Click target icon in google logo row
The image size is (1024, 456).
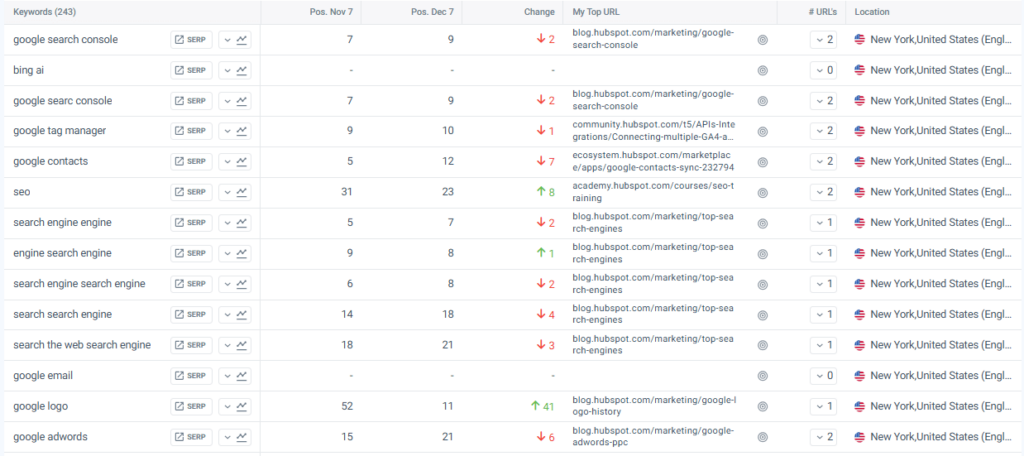[x=762, y=407]
